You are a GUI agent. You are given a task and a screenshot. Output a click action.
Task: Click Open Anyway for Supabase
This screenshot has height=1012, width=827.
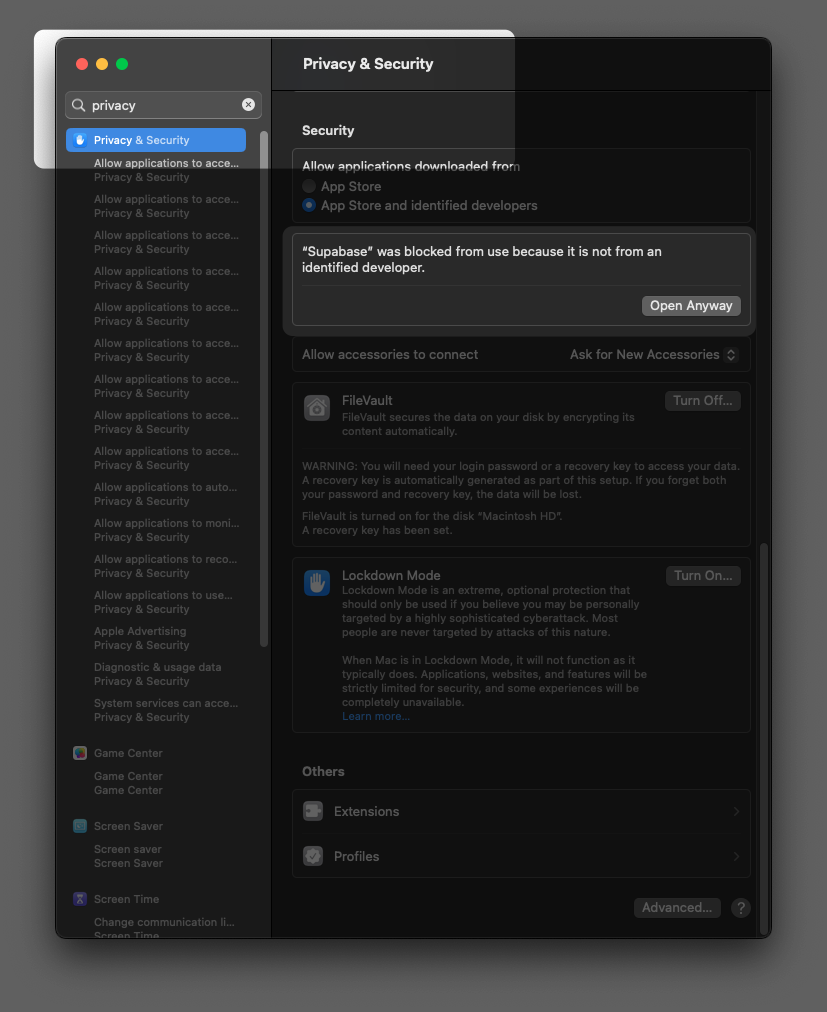pos(691,306)
